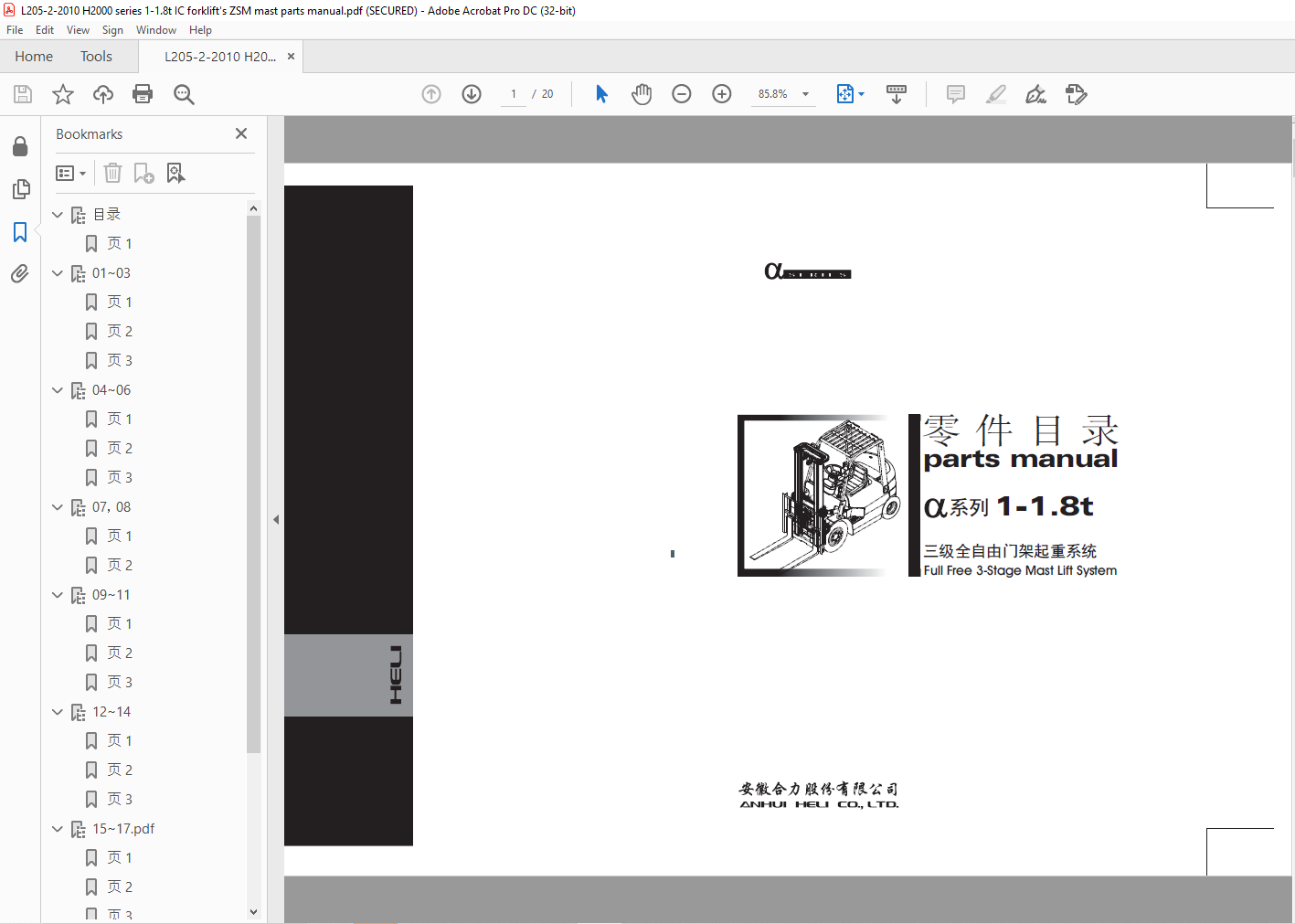Select the Highlight text tool

(996, 94)
